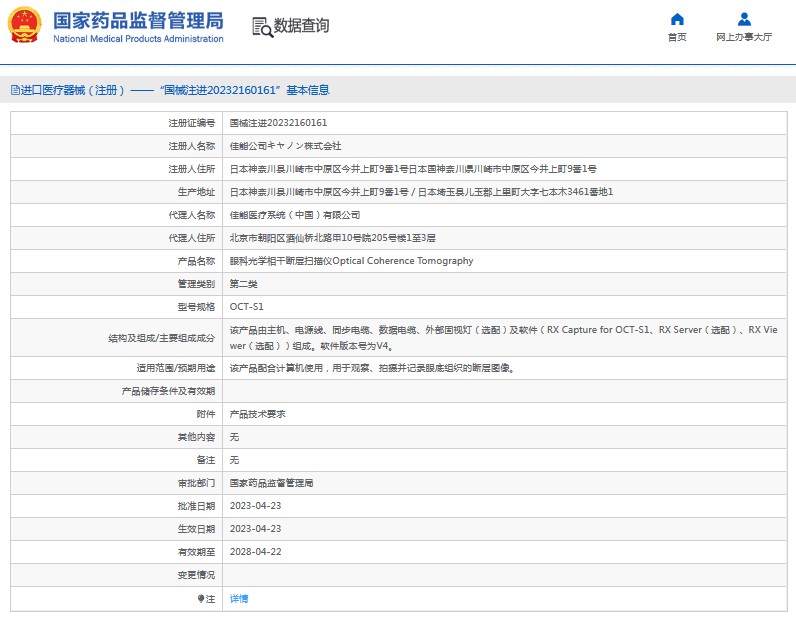Click the 网上办事大厅 label
This screenshot has height=618, width=796.
coord(744,37)
